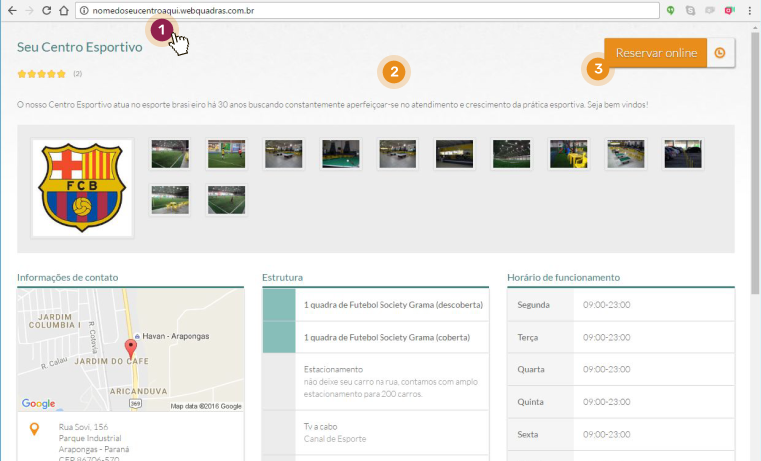Click the orange location pin by address
Image resolution: width=761 pixels, height=461 pixels.
pos(35,430)
